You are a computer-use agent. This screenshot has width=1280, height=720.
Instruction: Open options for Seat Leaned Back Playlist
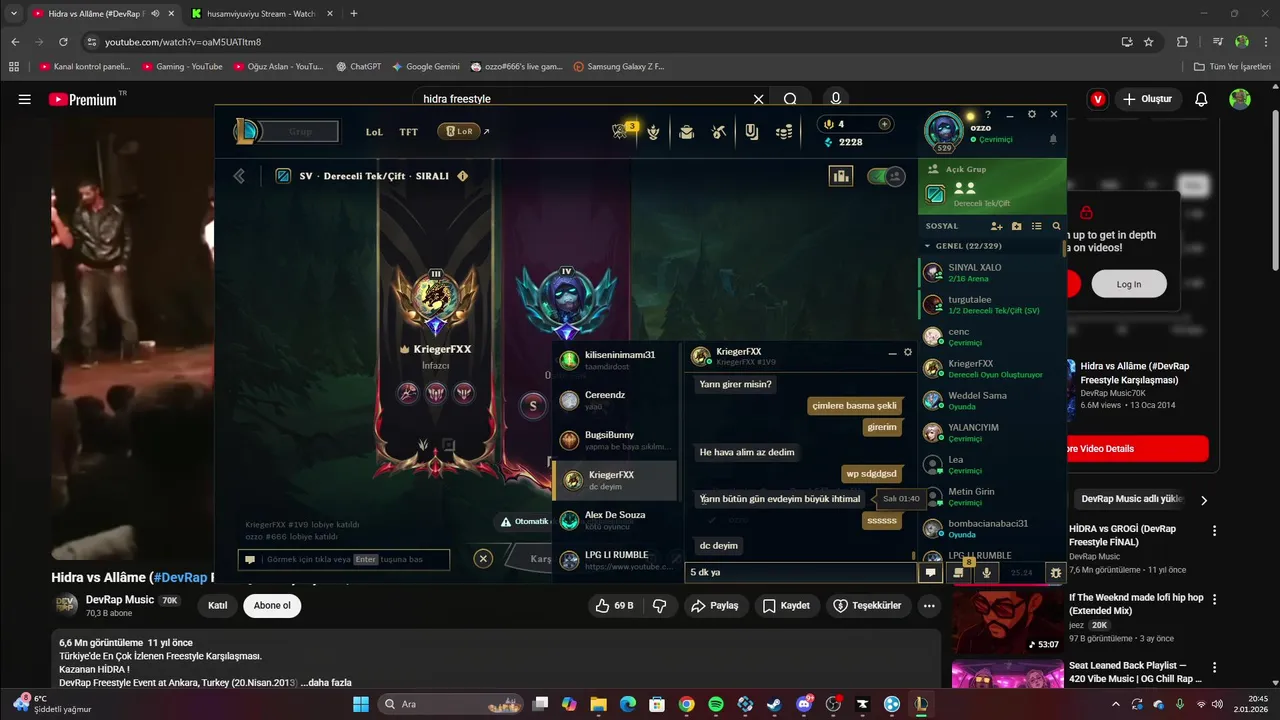pyautogui.click(x=1215, y=667)
